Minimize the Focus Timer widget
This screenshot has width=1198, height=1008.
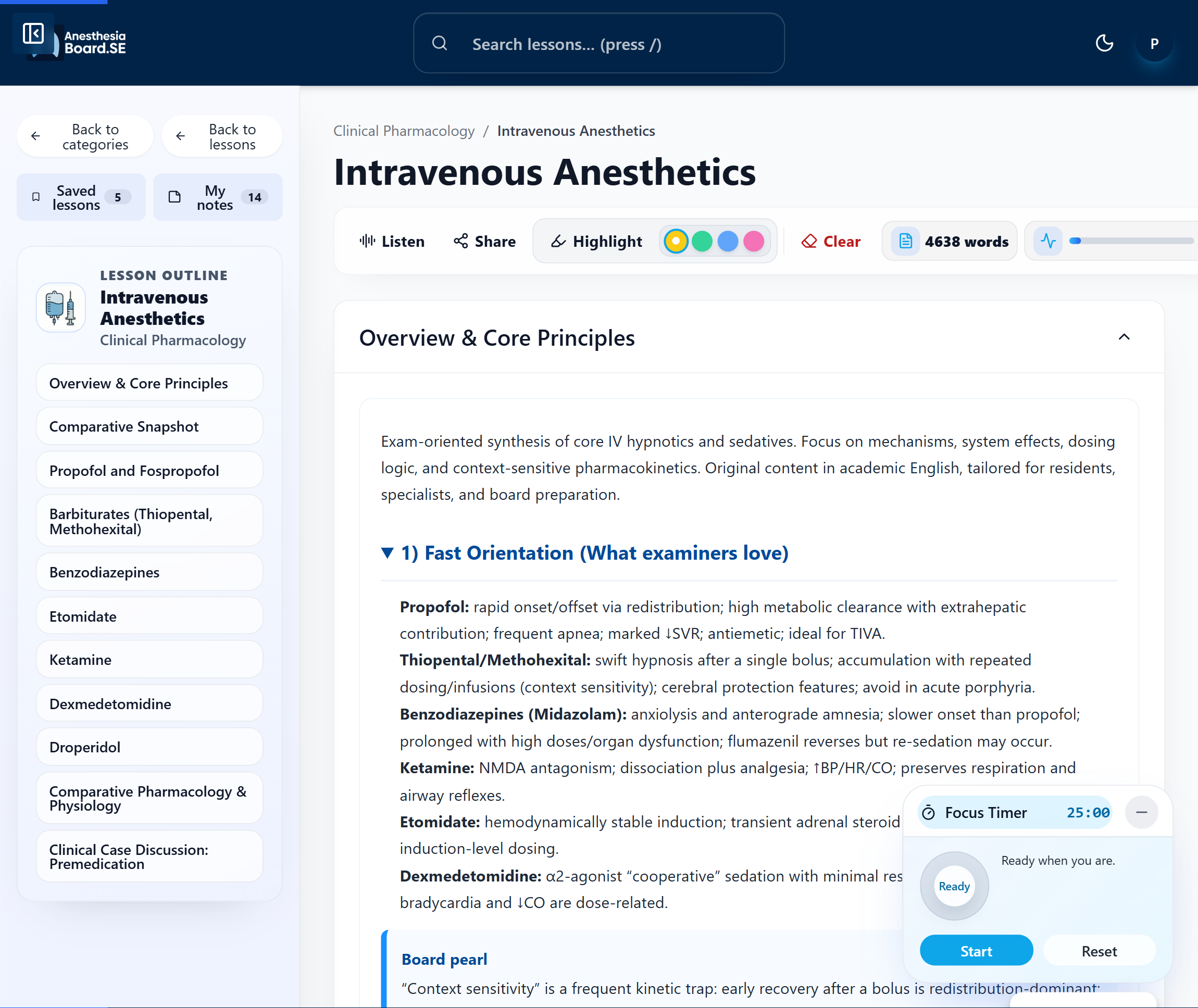1141,812
